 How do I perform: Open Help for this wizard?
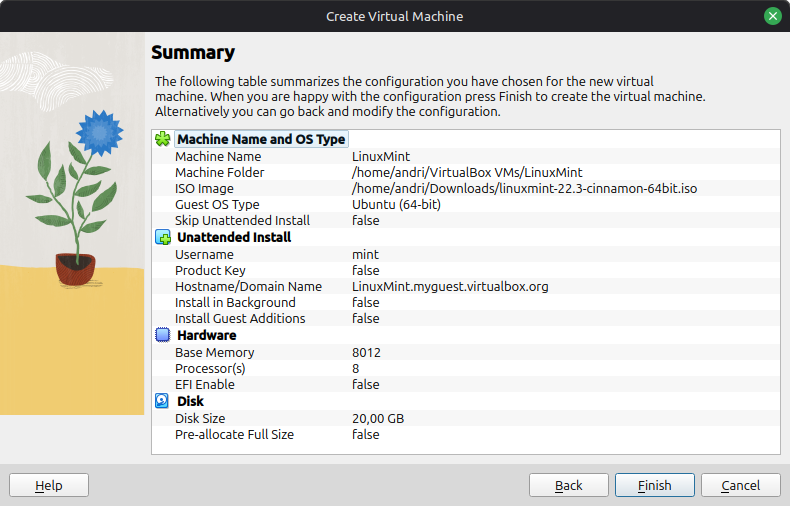(x=49, y=485)
